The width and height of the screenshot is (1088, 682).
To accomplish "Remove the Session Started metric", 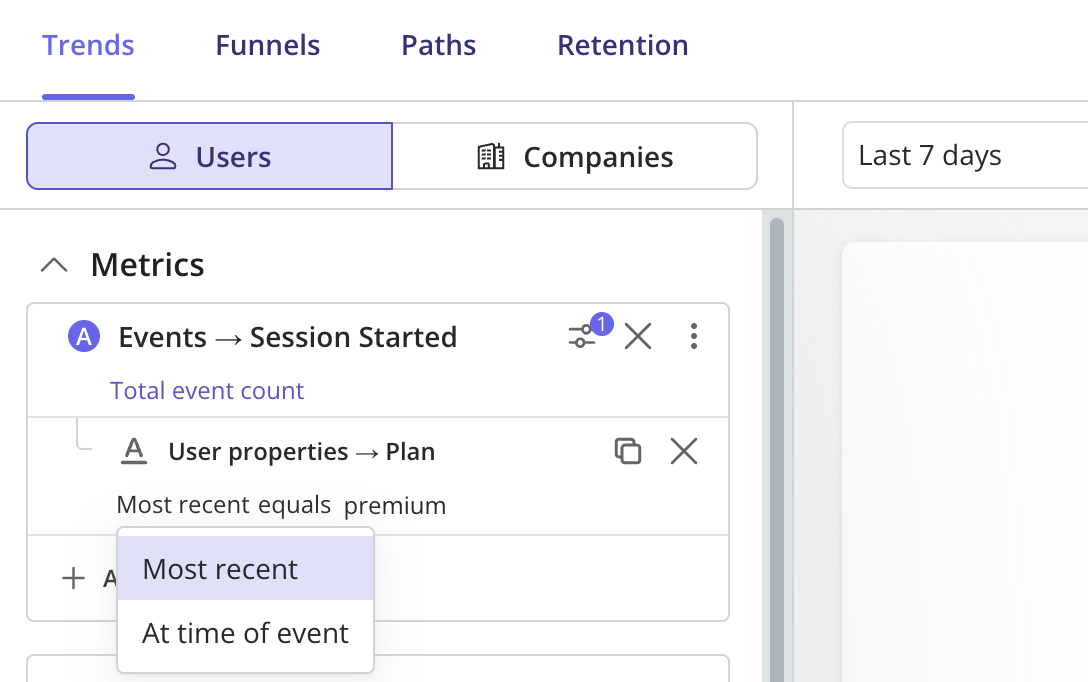I will (x=638, y=337).
